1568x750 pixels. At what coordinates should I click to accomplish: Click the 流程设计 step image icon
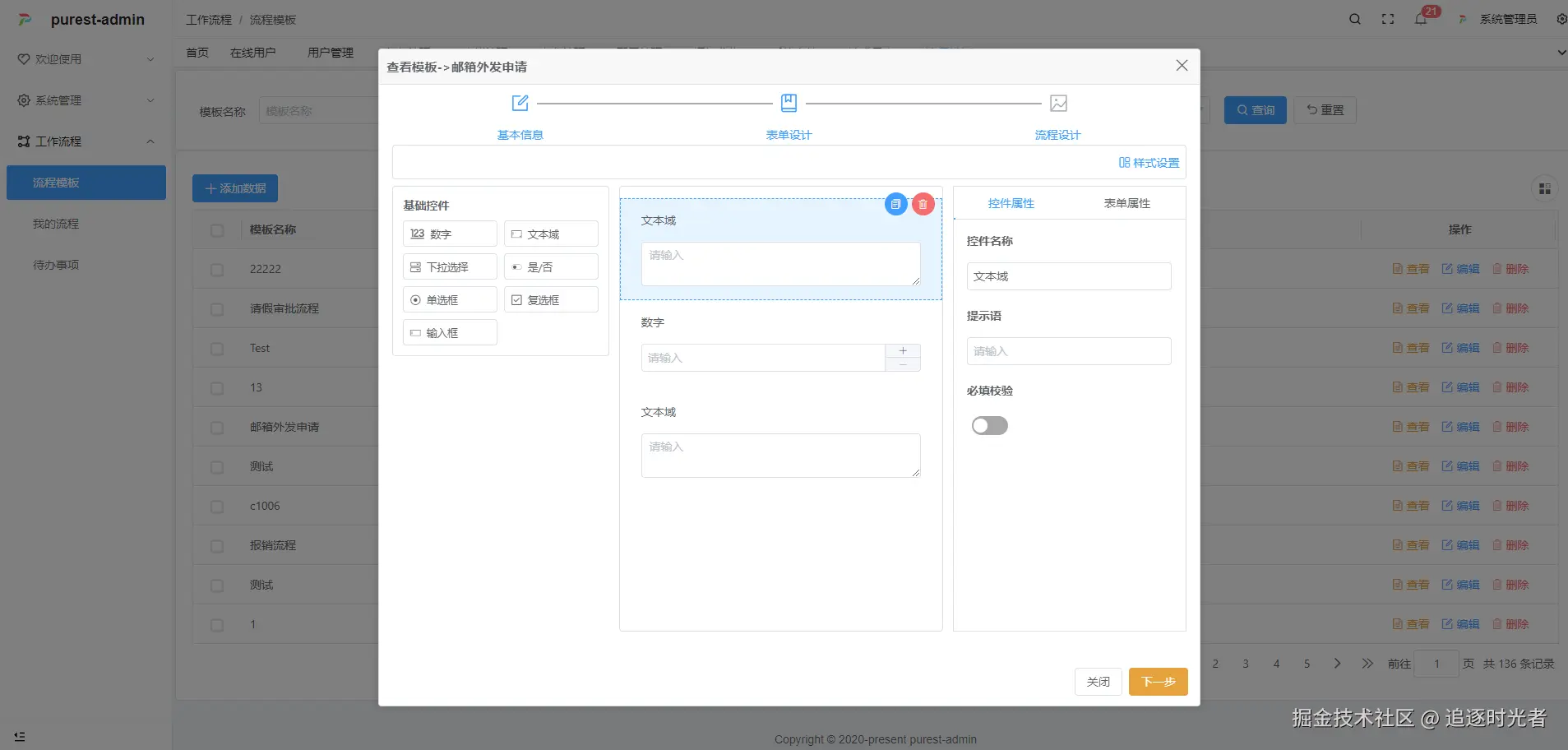point(1058,103)
